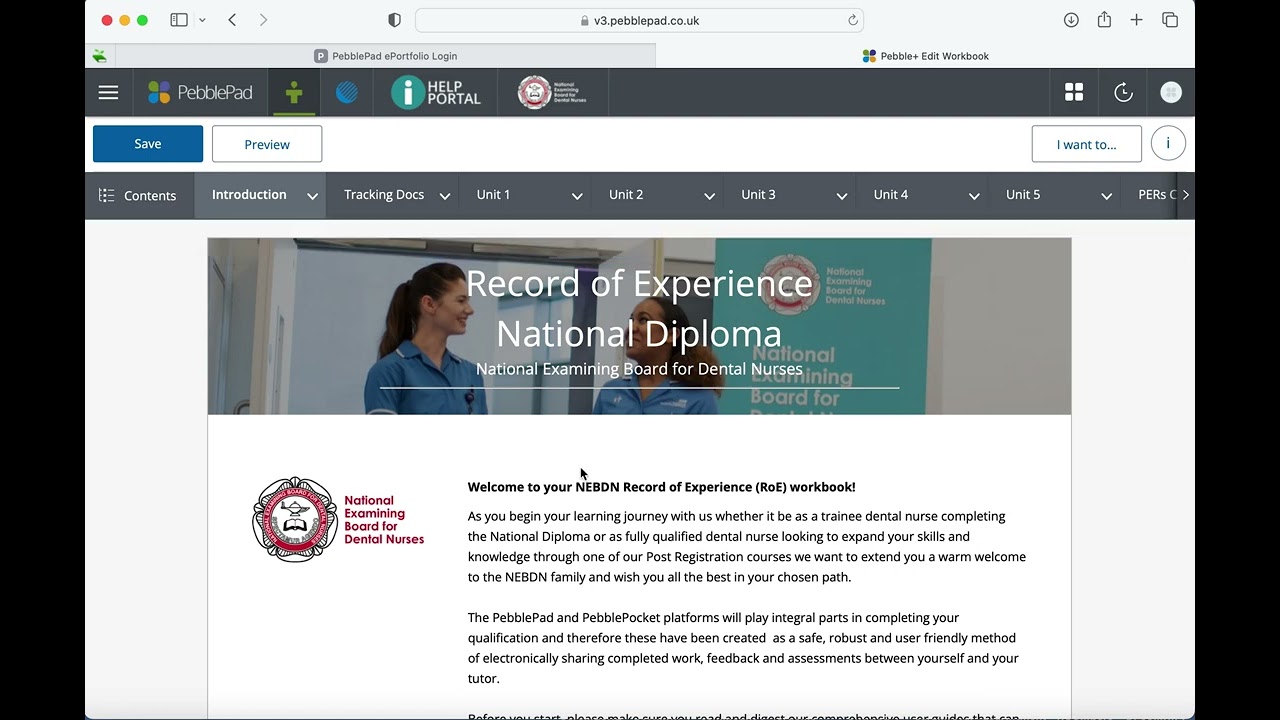The height and width of the screenshot is (720, 1280).
Task: Click the pinned green tab icon
Action: (x=99, y=56)
